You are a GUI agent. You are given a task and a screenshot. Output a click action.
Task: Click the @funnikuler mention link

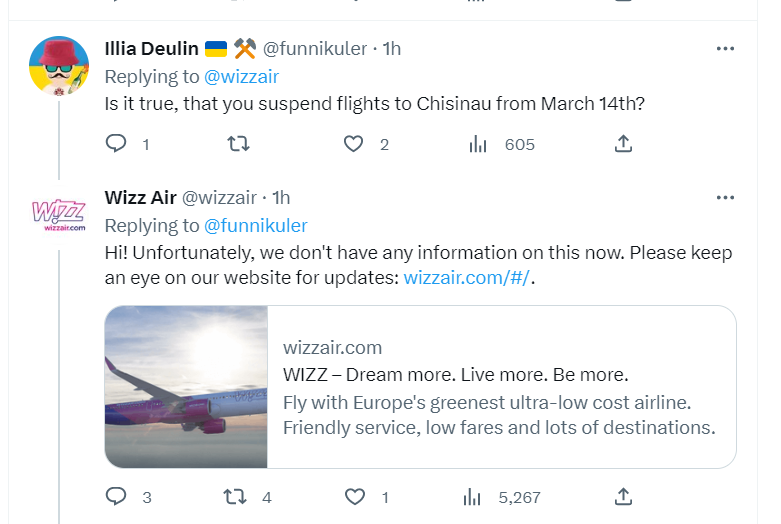[x=255, y=226]
